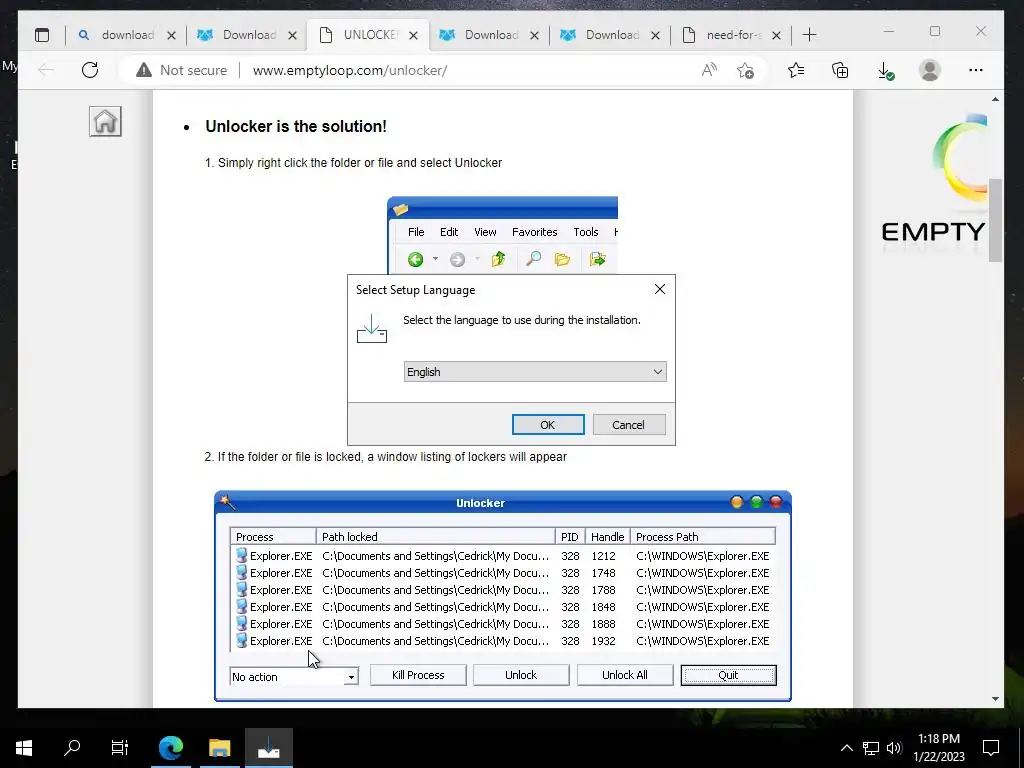Open the Favorites list
Viewport: 1024px width, 768px height.
point(795,70)
